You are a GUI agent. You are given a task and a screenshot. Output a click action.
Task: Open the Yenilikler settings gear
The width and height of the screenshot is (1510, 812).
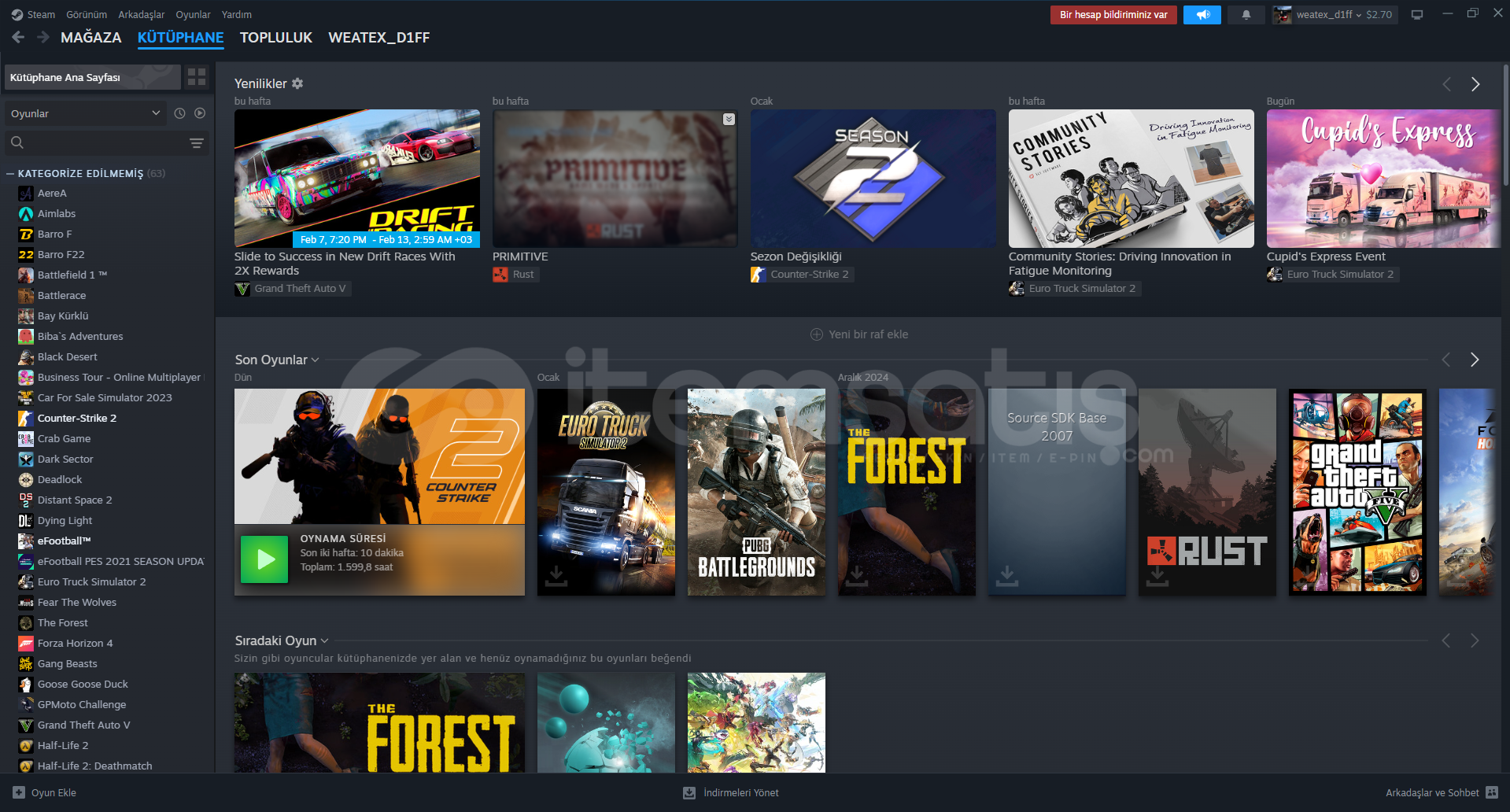click(x=297, y=83)
